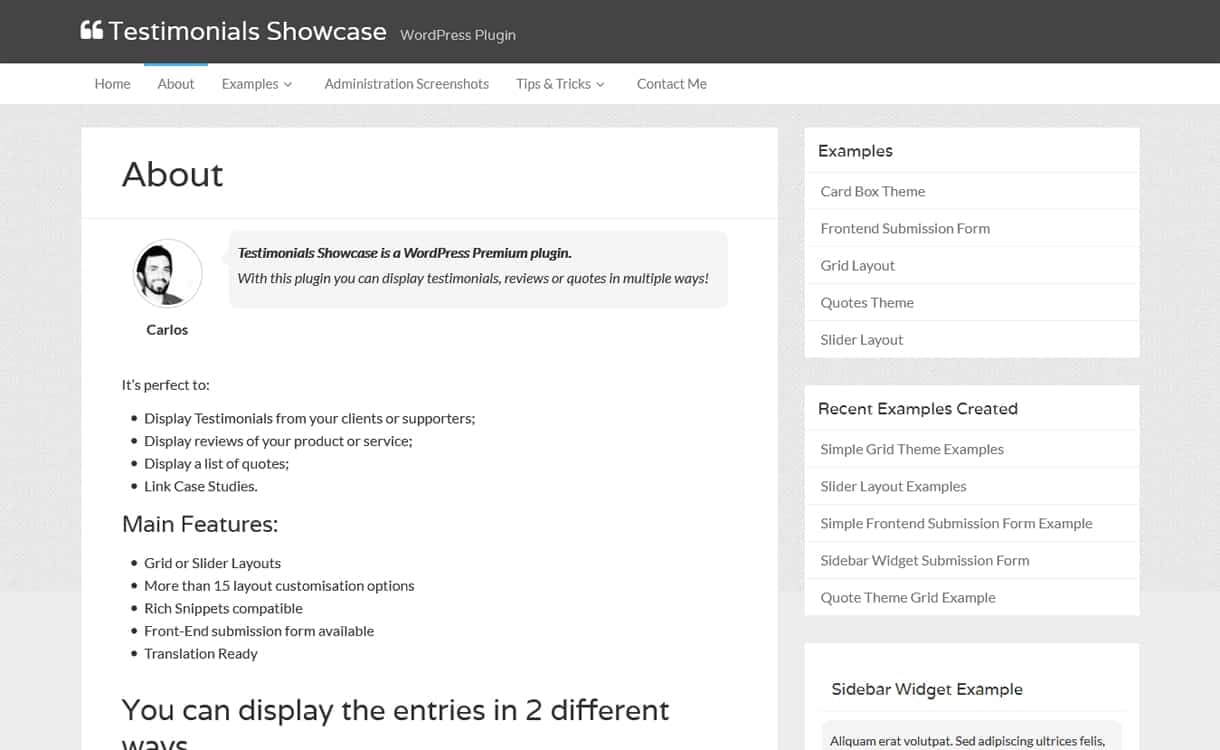
Task: Open the Examples menu
Action: point(250,84)
